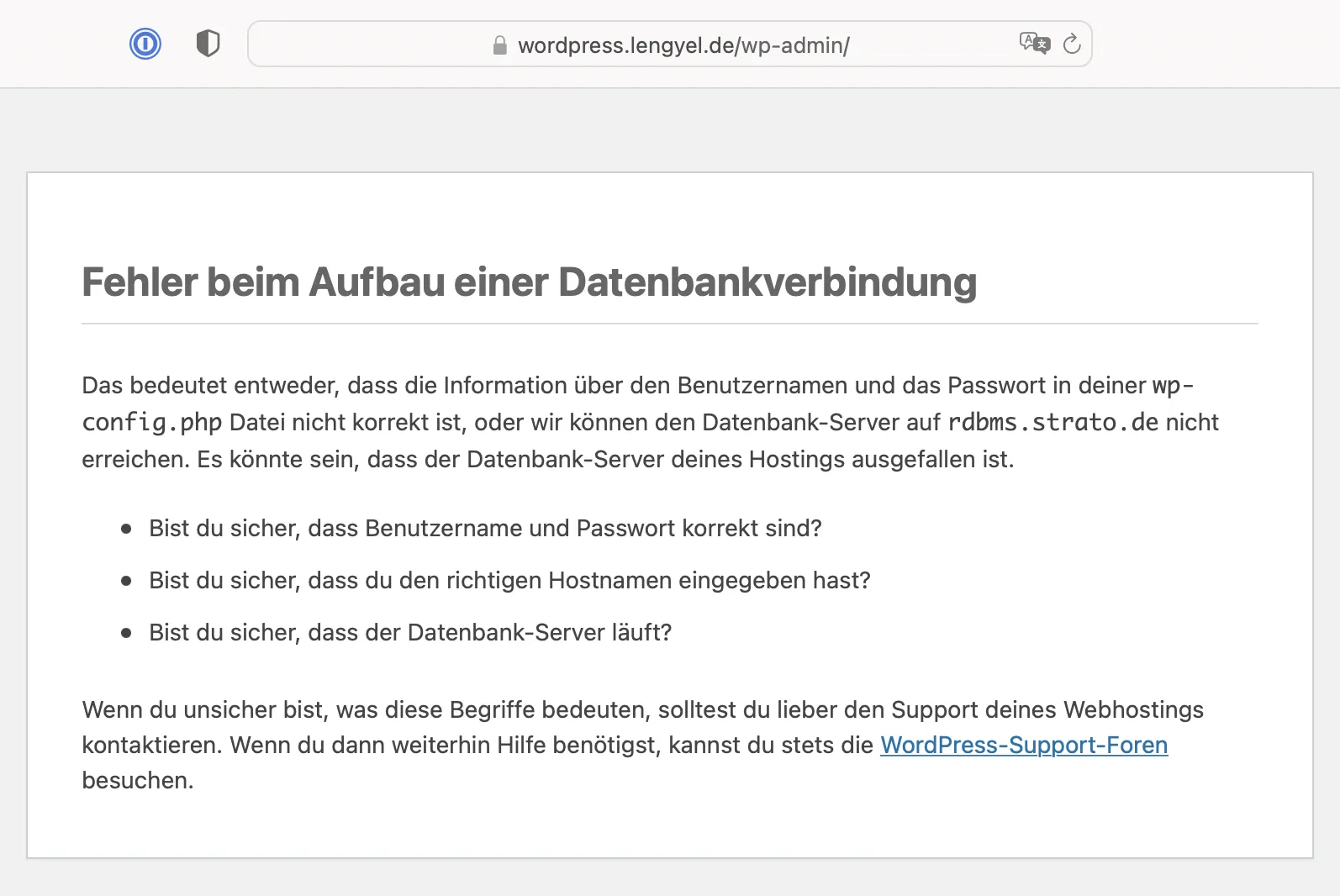Click the bullet about richtigen Hostnamen
Viewport: 1340px width, 896px height.
click(509, 580)
